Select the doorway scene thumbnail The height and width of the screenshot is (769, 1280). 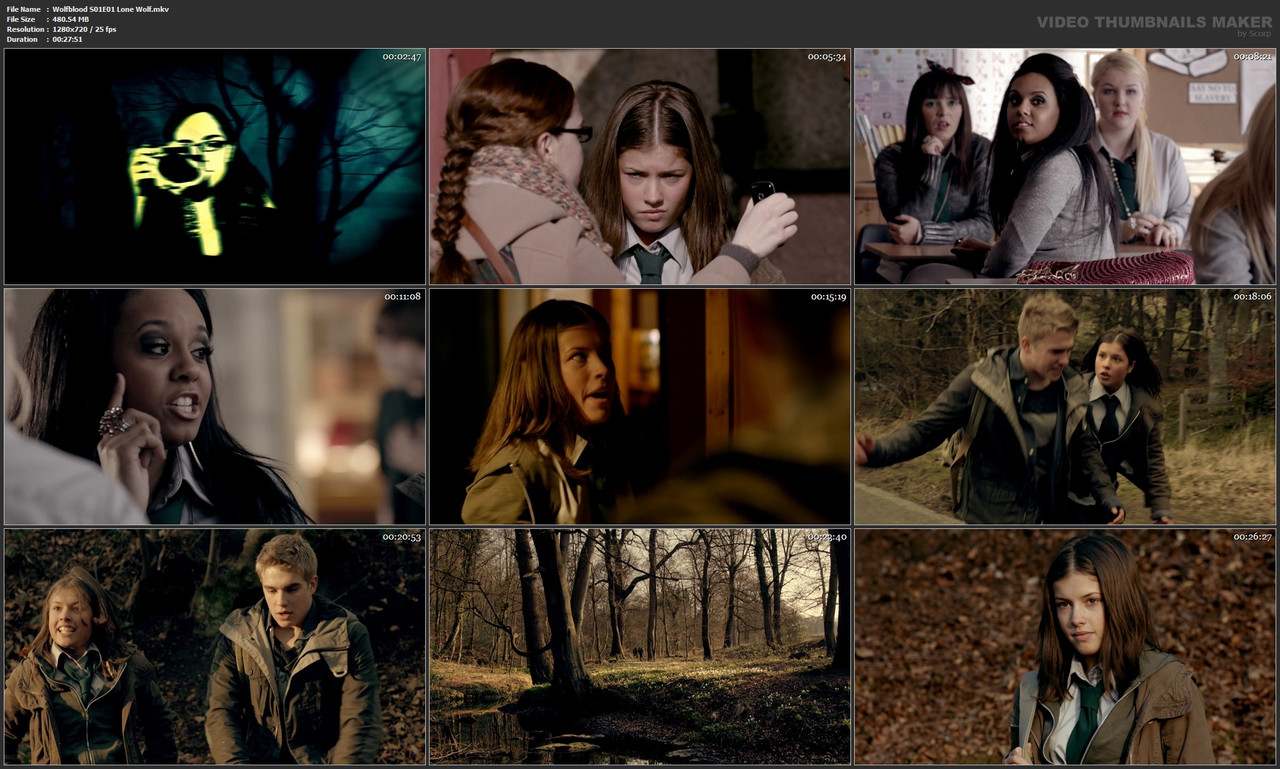[639, 406]
